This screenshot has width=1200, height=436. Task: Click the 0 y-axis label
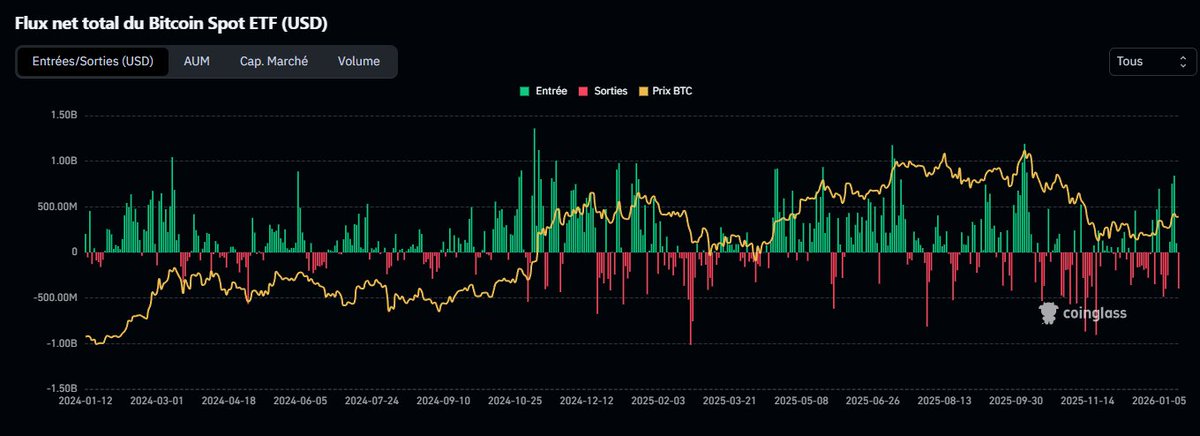pos(74,252)
